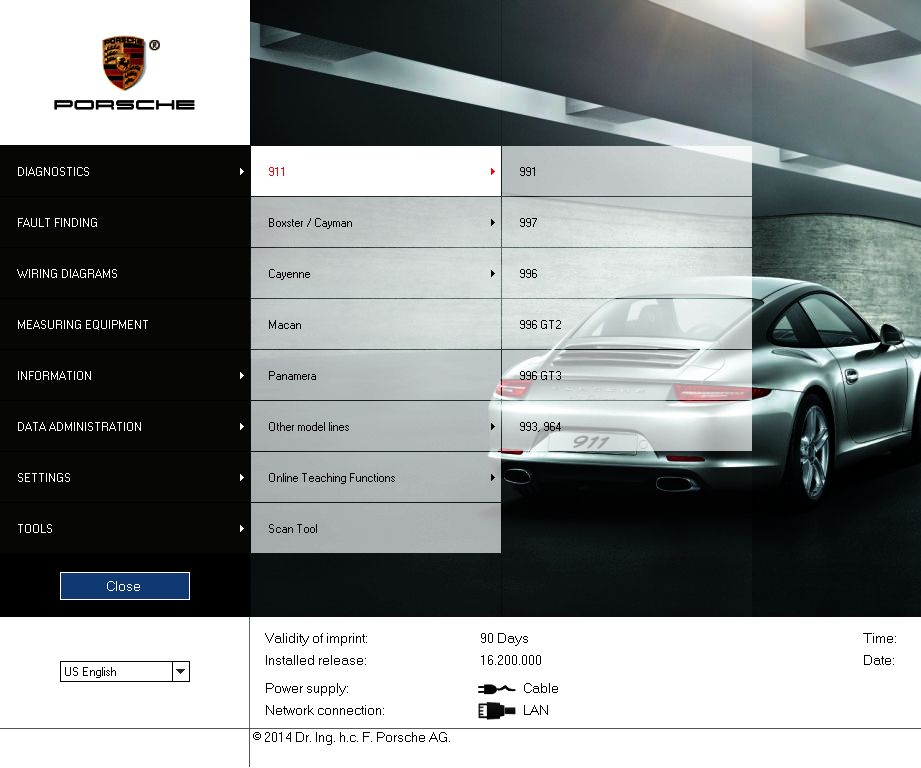This screenshot has height=768, width=921.
Task: Open the TOOLS menu
Action: click(125, 528)
